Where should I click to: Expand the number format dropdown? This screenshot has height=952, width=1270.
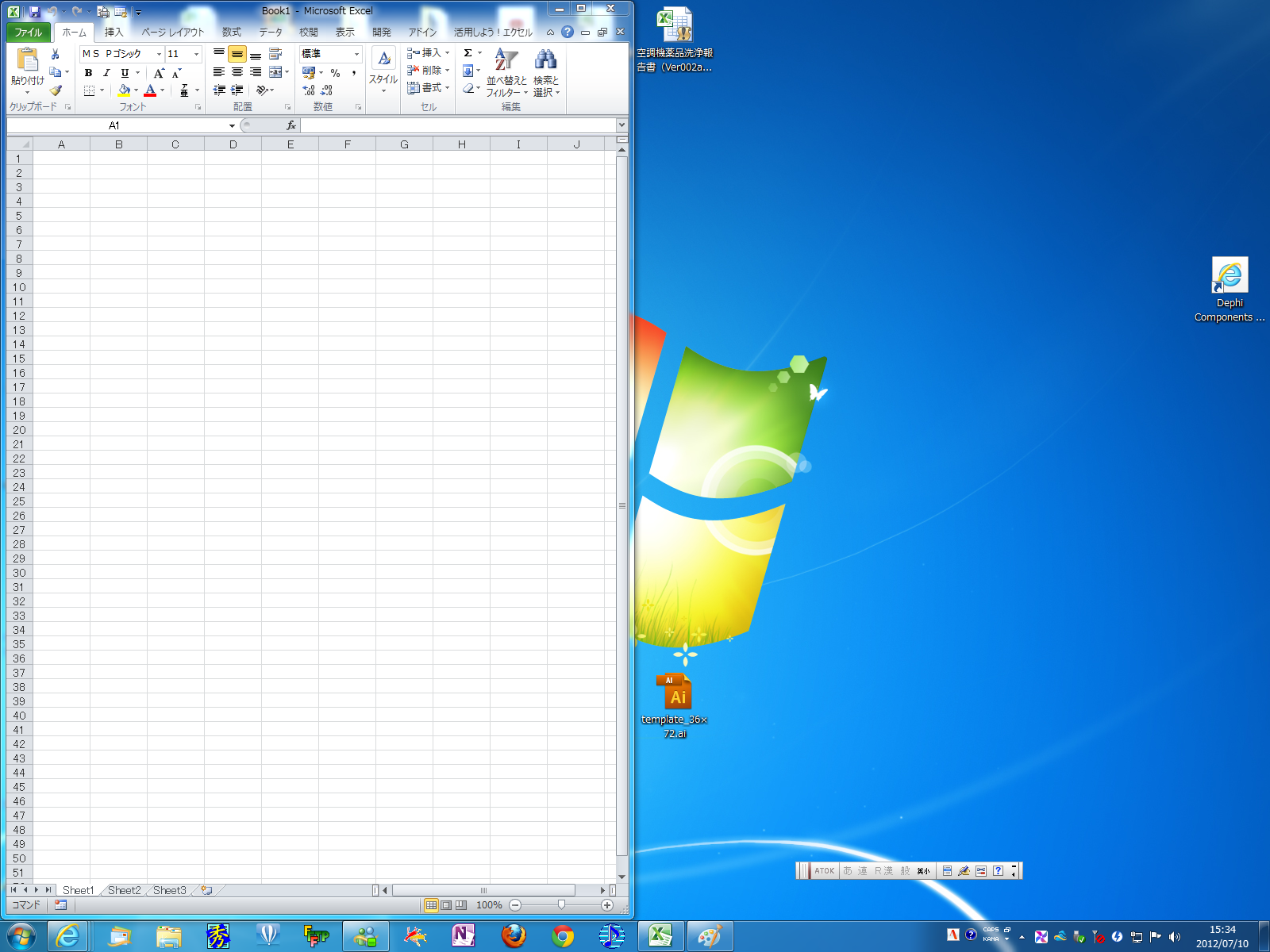click(356, 54)
